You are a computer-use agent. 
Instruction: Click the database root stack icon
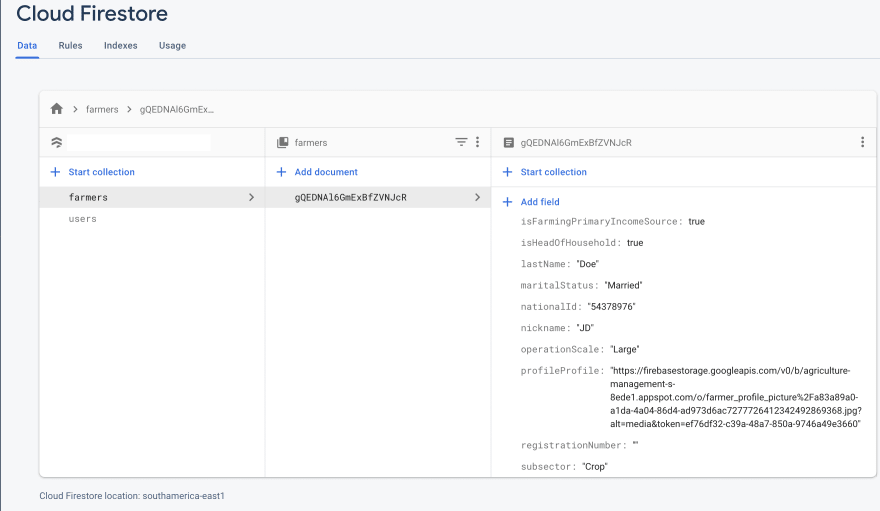57,142
